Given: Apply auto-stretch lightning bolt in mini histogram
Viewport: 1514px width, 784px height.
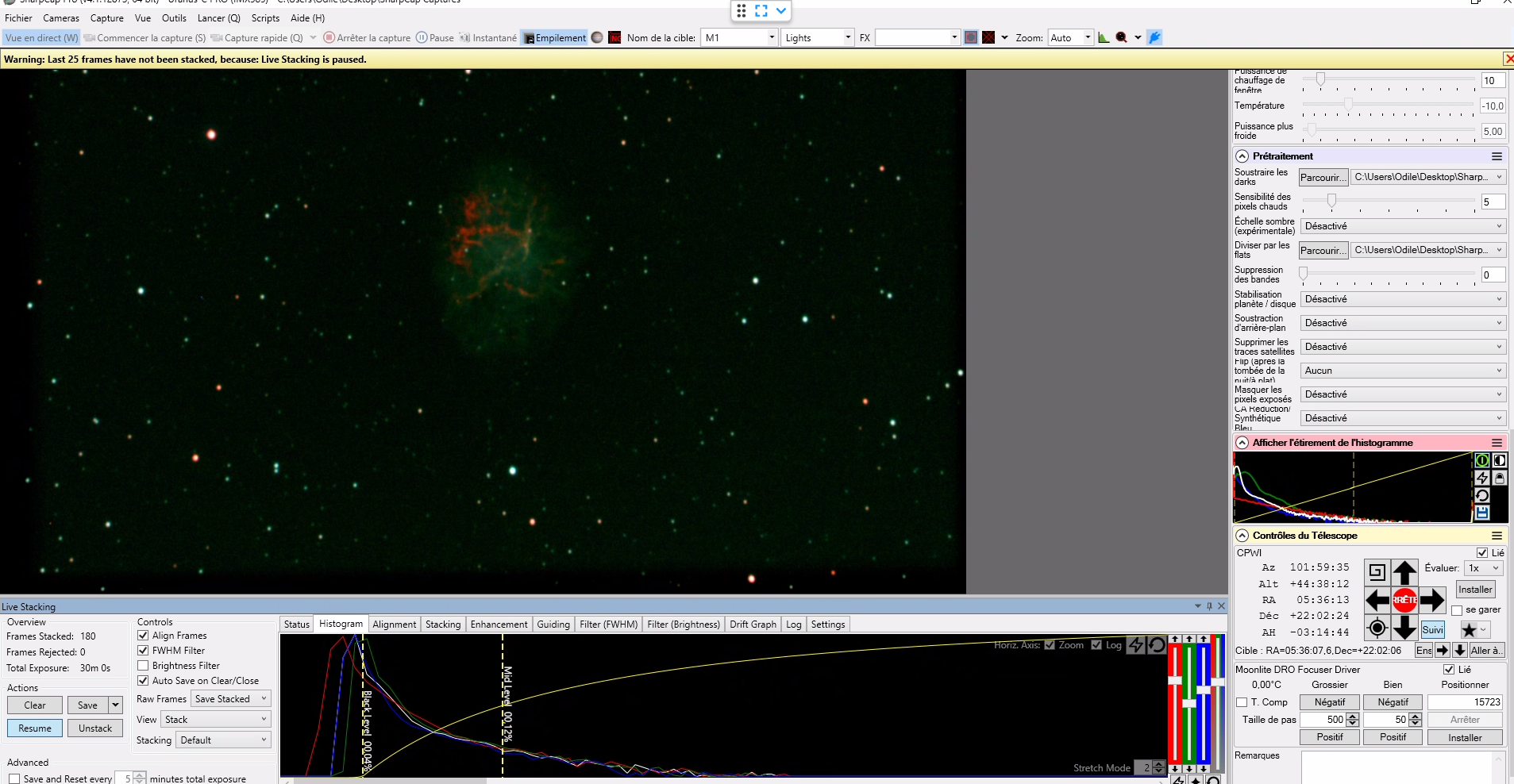Looking at the screenshot, I should 1481,478.
